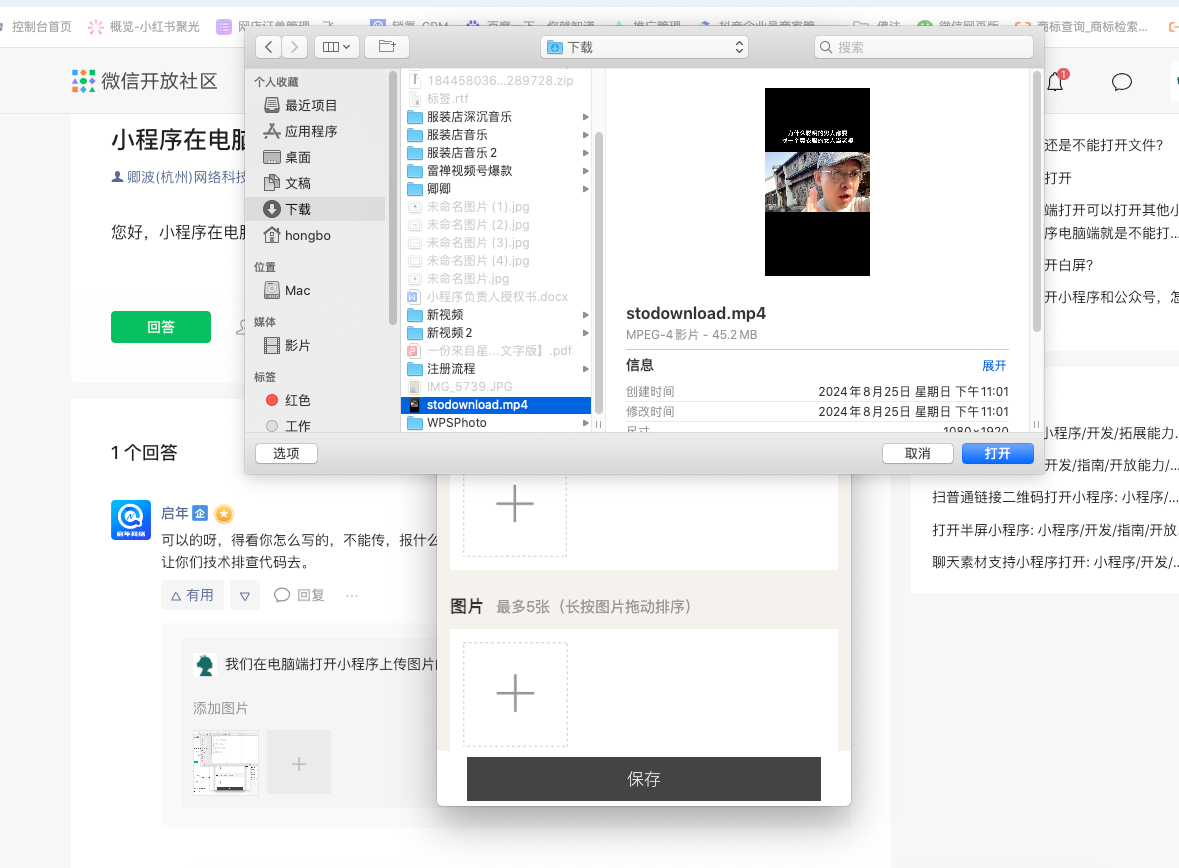The image size is (1179, 868).
Task: Expand 注册流程 folder arrow
Action: click(x=585, y=369)
